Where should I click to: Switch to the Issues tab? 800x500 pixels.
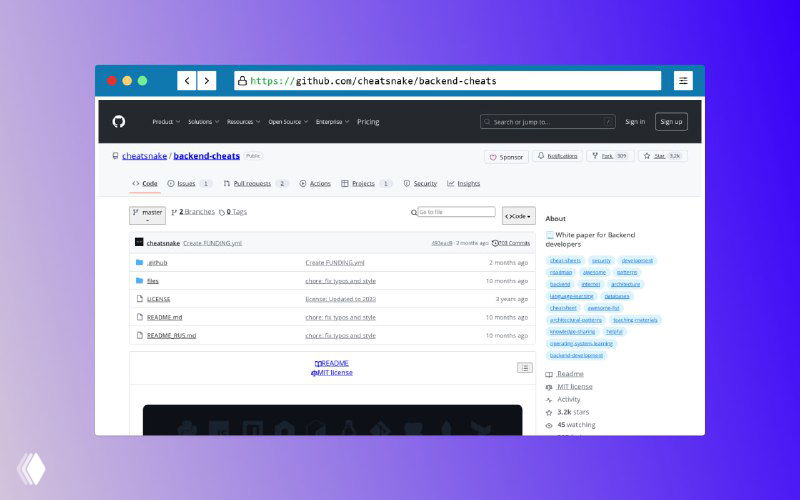tap(189, 184)
